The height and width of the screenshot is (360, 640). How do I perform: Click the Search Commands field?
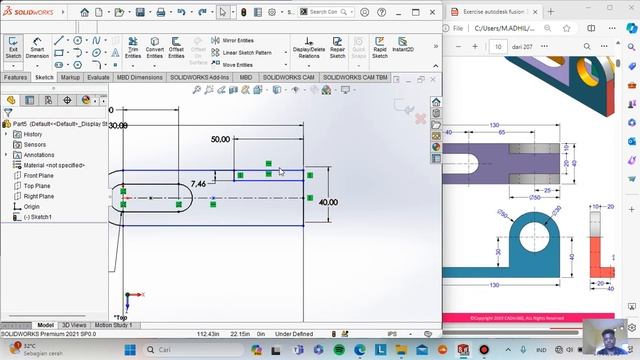coord(327,12)
